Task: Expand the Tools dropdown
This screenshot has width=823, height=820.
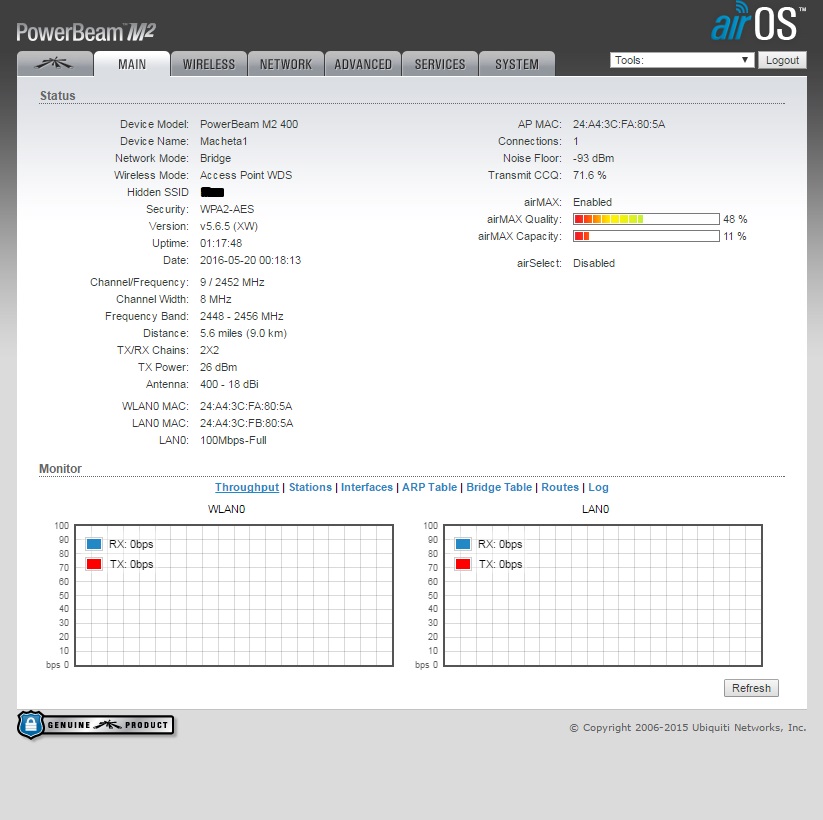Action: click(x=682, y=60)
